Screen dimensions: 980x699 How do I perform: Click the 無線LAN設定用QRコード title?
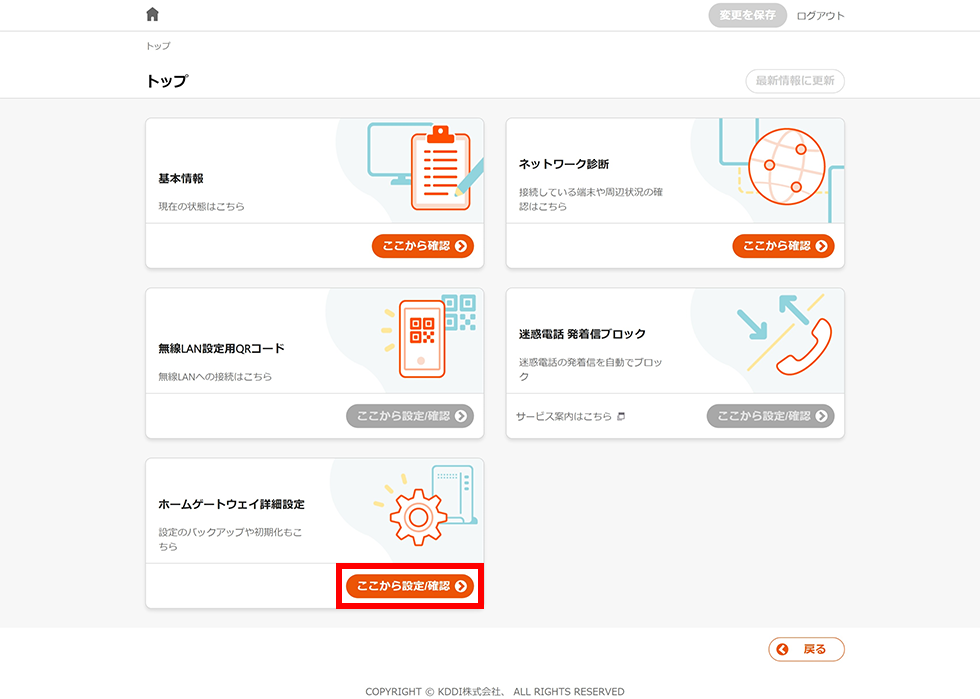click(x=221, y=348)
